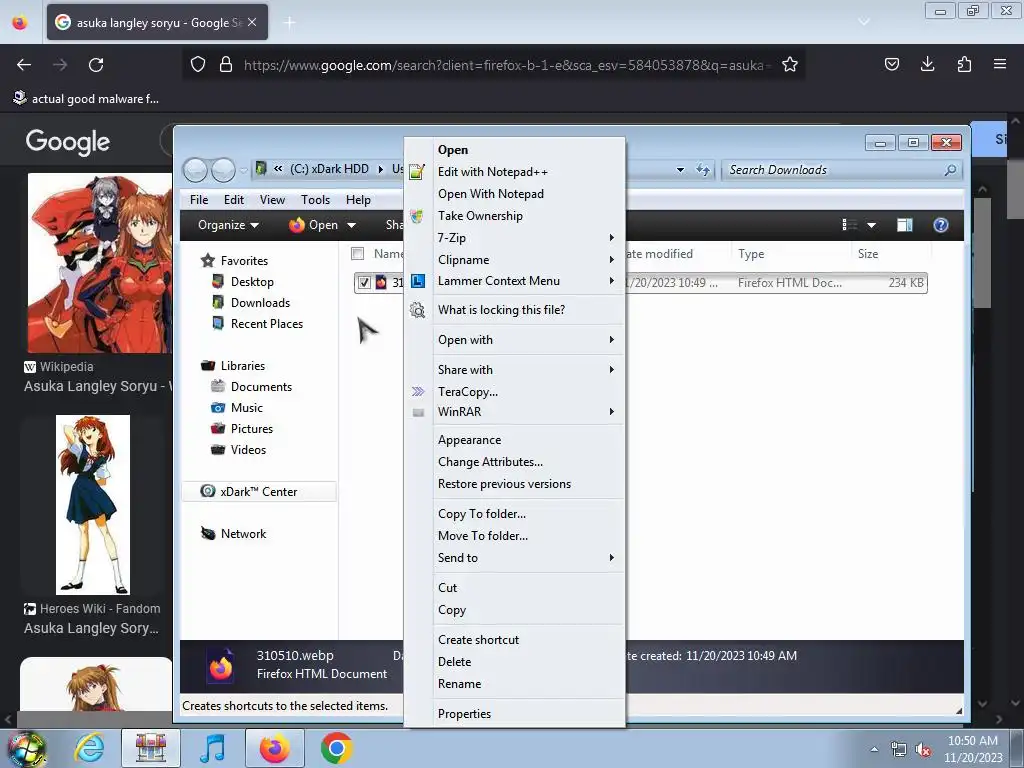Click the change view icon in Explorer
The image size is (1024, 768).
850,225
